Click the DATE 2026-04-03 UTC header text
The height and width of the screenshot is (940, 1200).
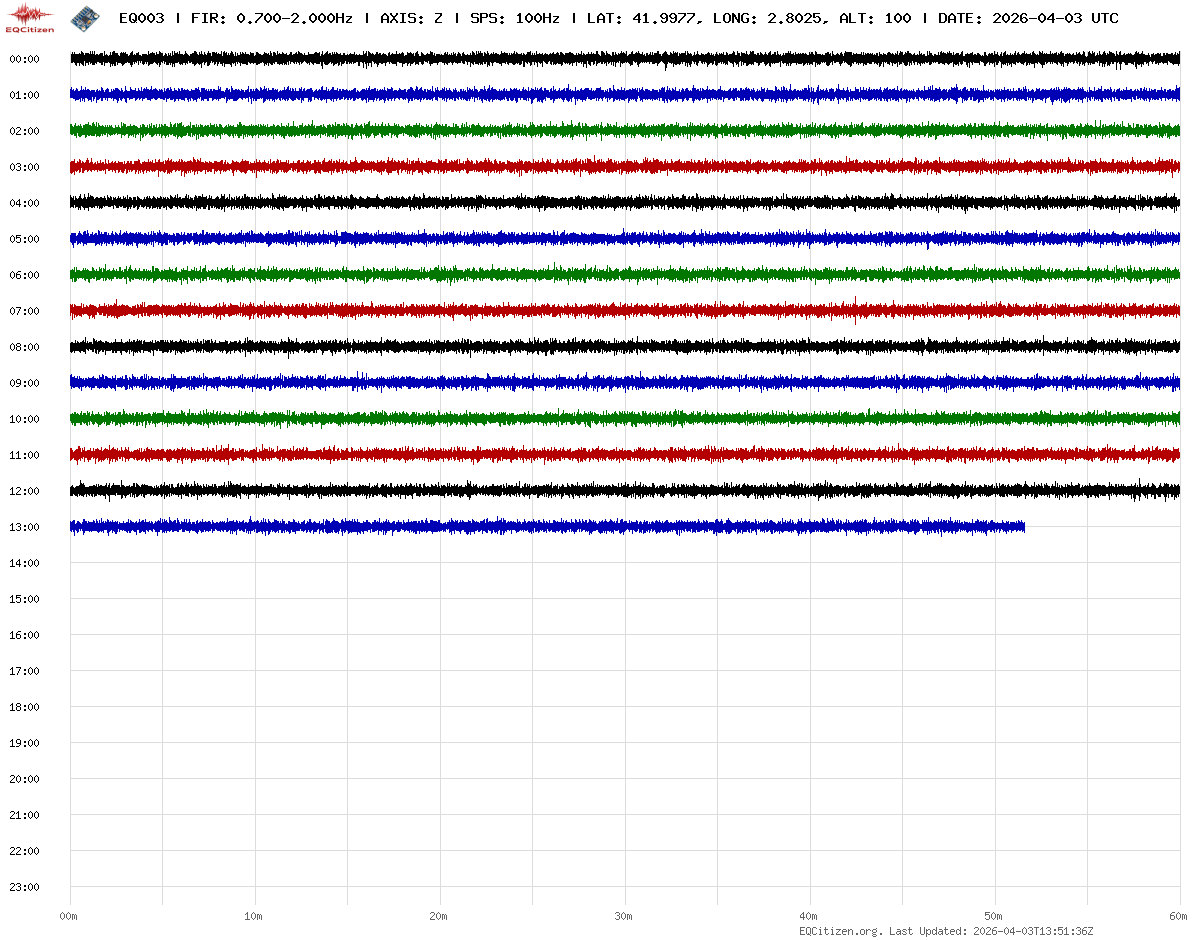click(x=1028, y=19)
